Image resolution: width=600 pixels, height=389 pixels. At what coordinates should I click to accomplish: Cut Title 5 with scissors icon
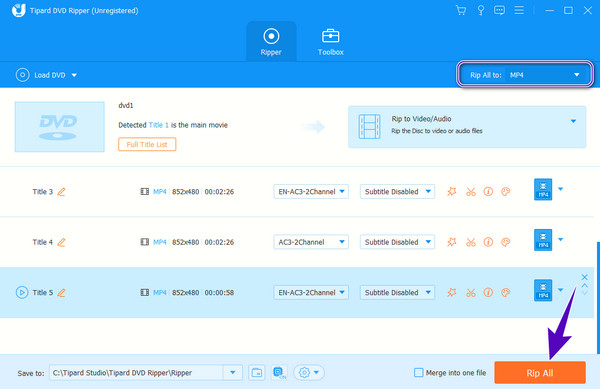point(471,293)
